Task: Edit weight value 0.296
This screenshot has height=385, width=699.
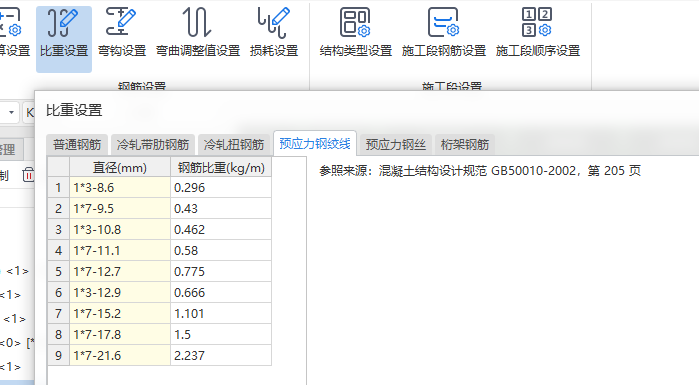Action: [221, 188]
